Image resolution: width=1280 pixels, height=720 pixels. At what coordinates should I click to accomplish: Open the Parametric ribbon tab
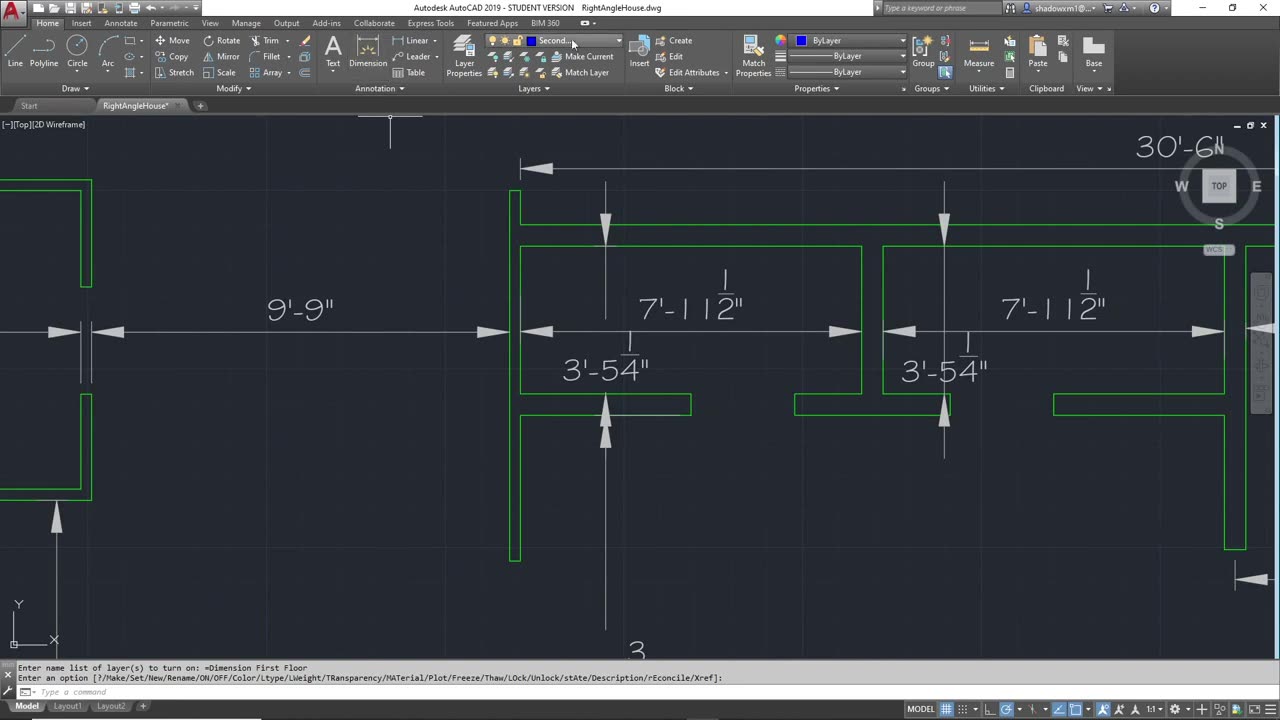(169, 23)
